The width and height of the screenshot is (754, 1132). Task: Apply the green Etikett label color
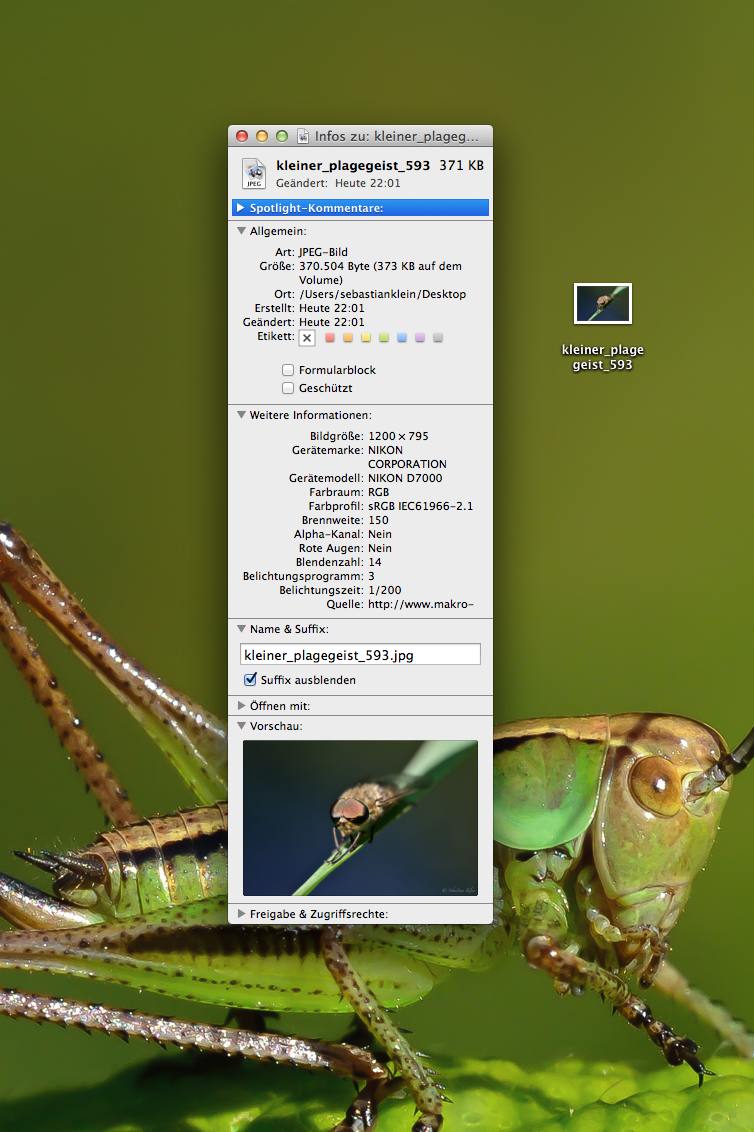[x=384, y=337]
